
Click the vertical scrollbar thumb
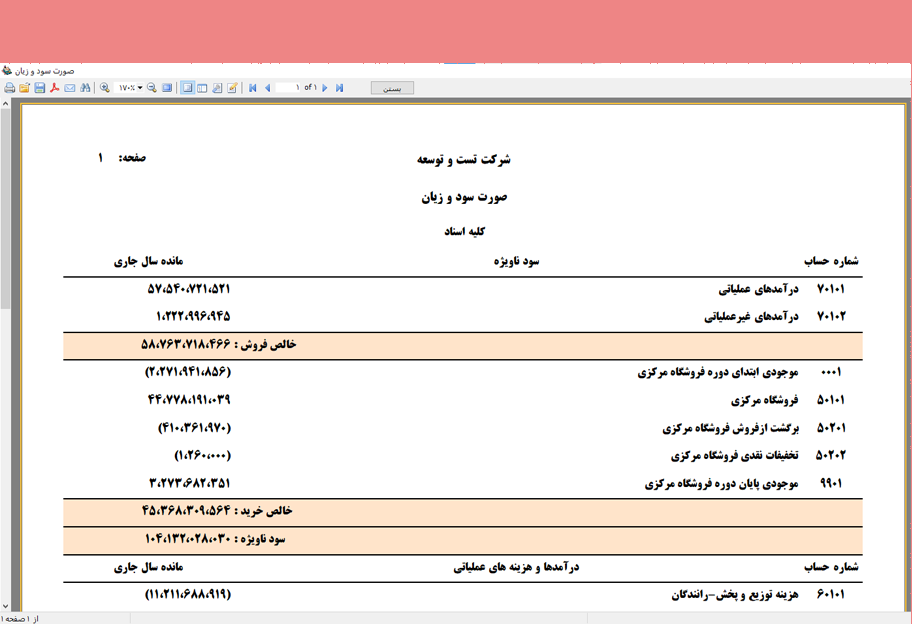click(x=5, y=208)
